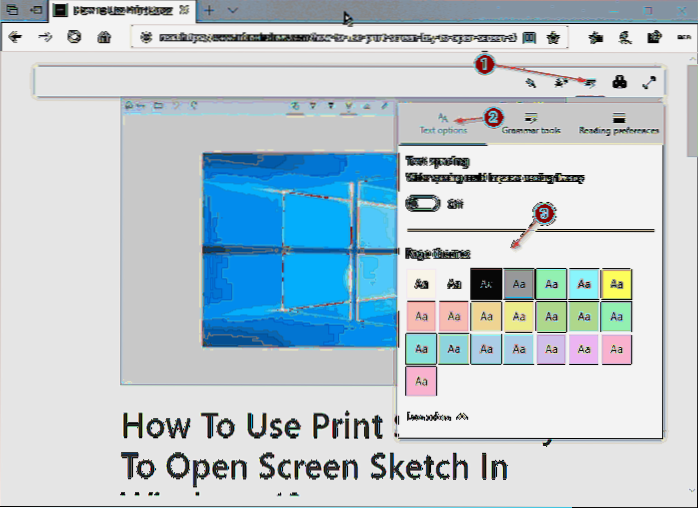The width and height of the screenshot is (698, 508).
Task: Toggle Reading view icon in the address bar
Action: coord(529,37)
